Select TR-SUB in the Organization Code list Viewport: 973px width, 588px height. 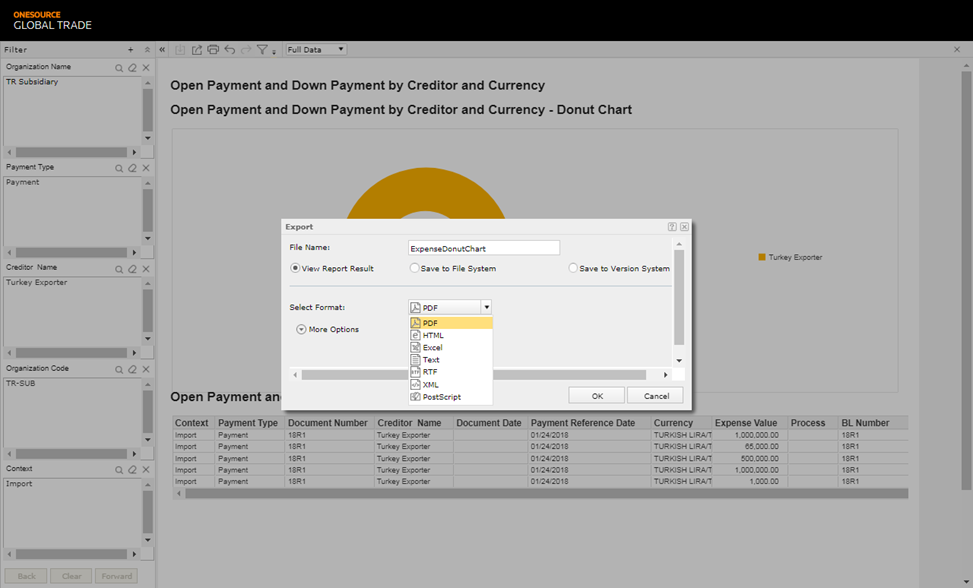20,383
